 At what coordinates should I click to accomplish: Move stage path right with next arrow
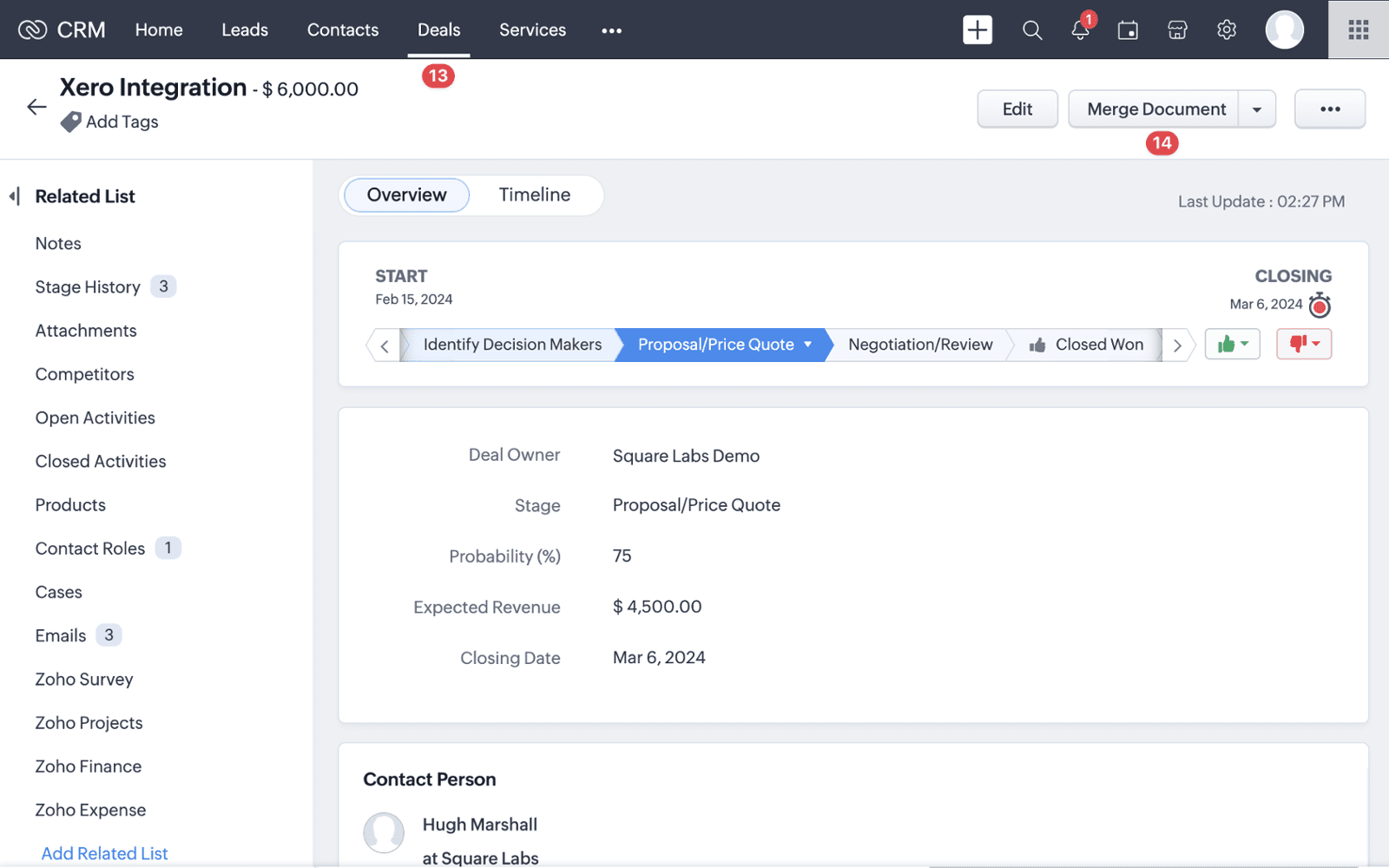[1178, 345]
